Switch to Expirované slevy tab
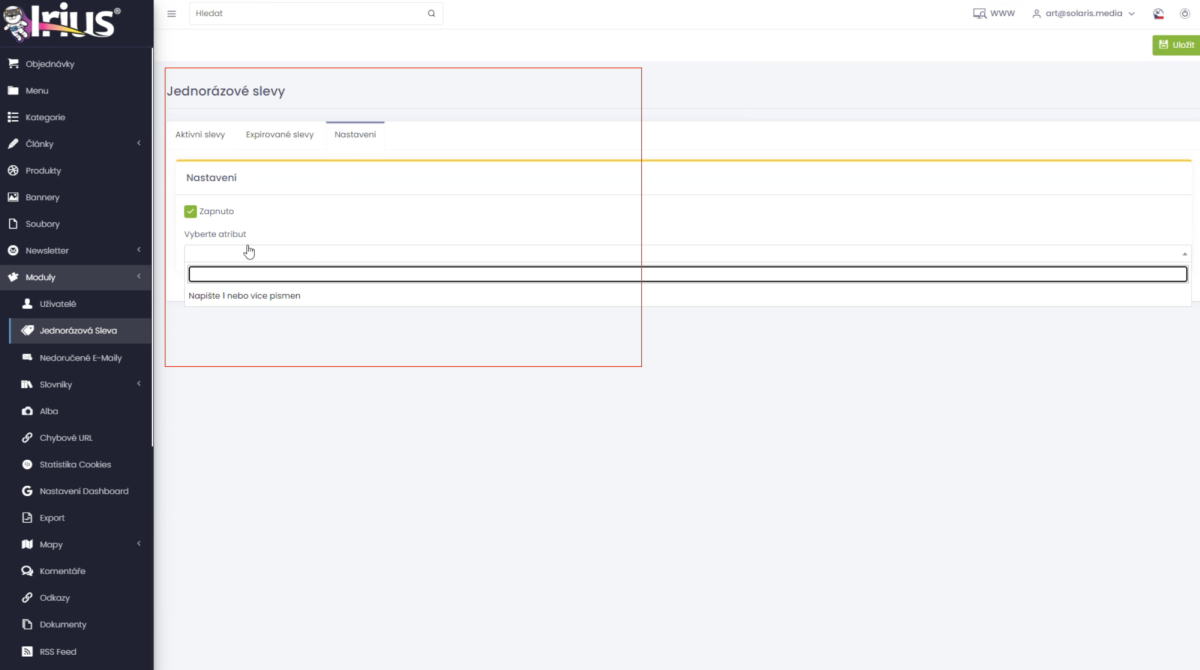This screenshot has width=1200, height=670. (x=280, y=134)
